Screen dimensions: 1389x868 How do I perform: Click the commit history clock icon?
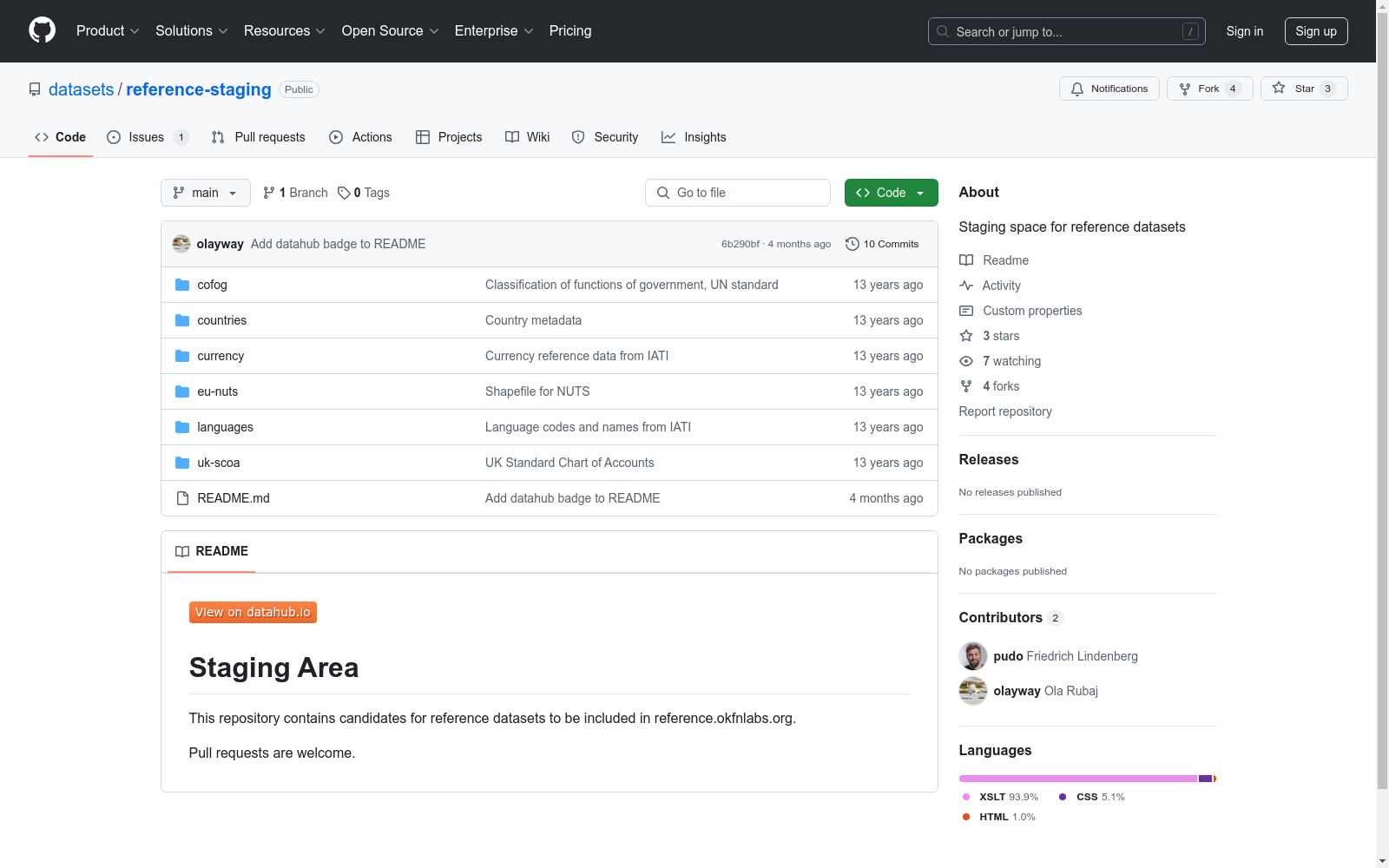pyautogui.click(x=852, y=244)
